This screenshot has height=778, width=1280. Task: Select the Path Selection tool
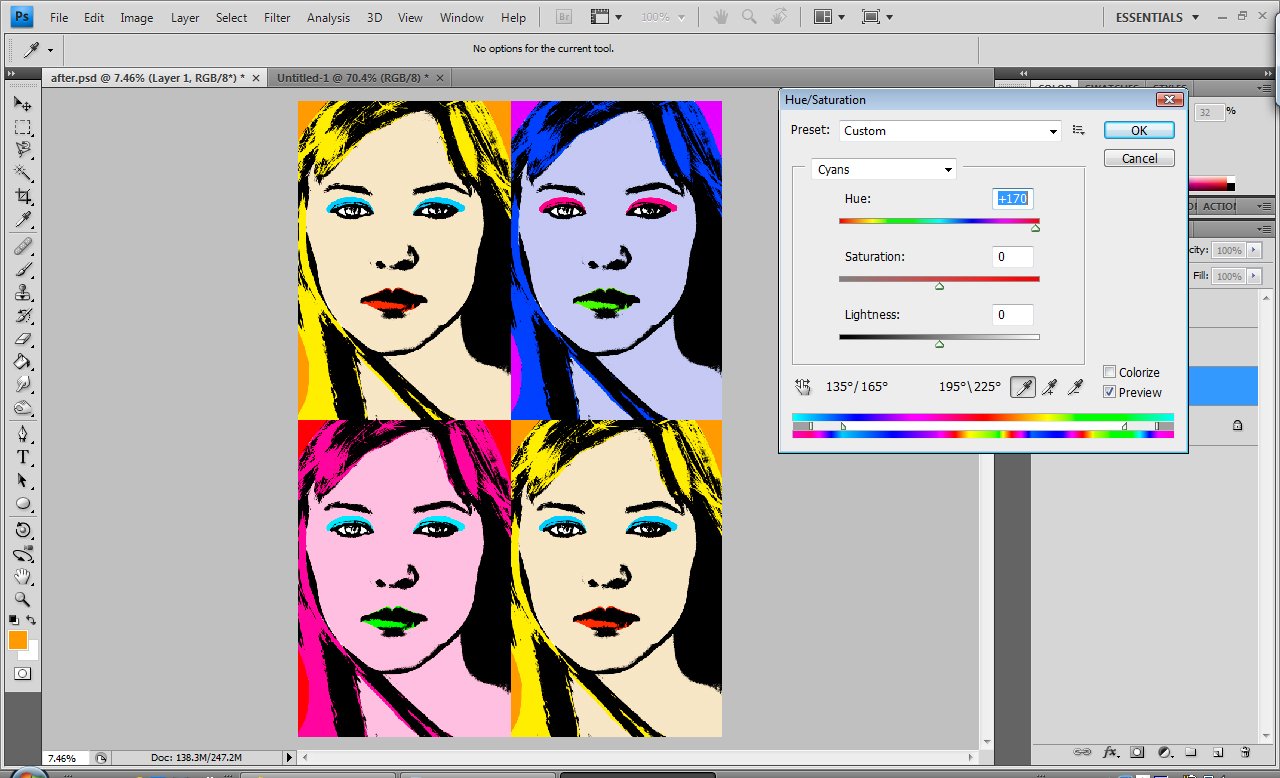(x=22, y=480)
